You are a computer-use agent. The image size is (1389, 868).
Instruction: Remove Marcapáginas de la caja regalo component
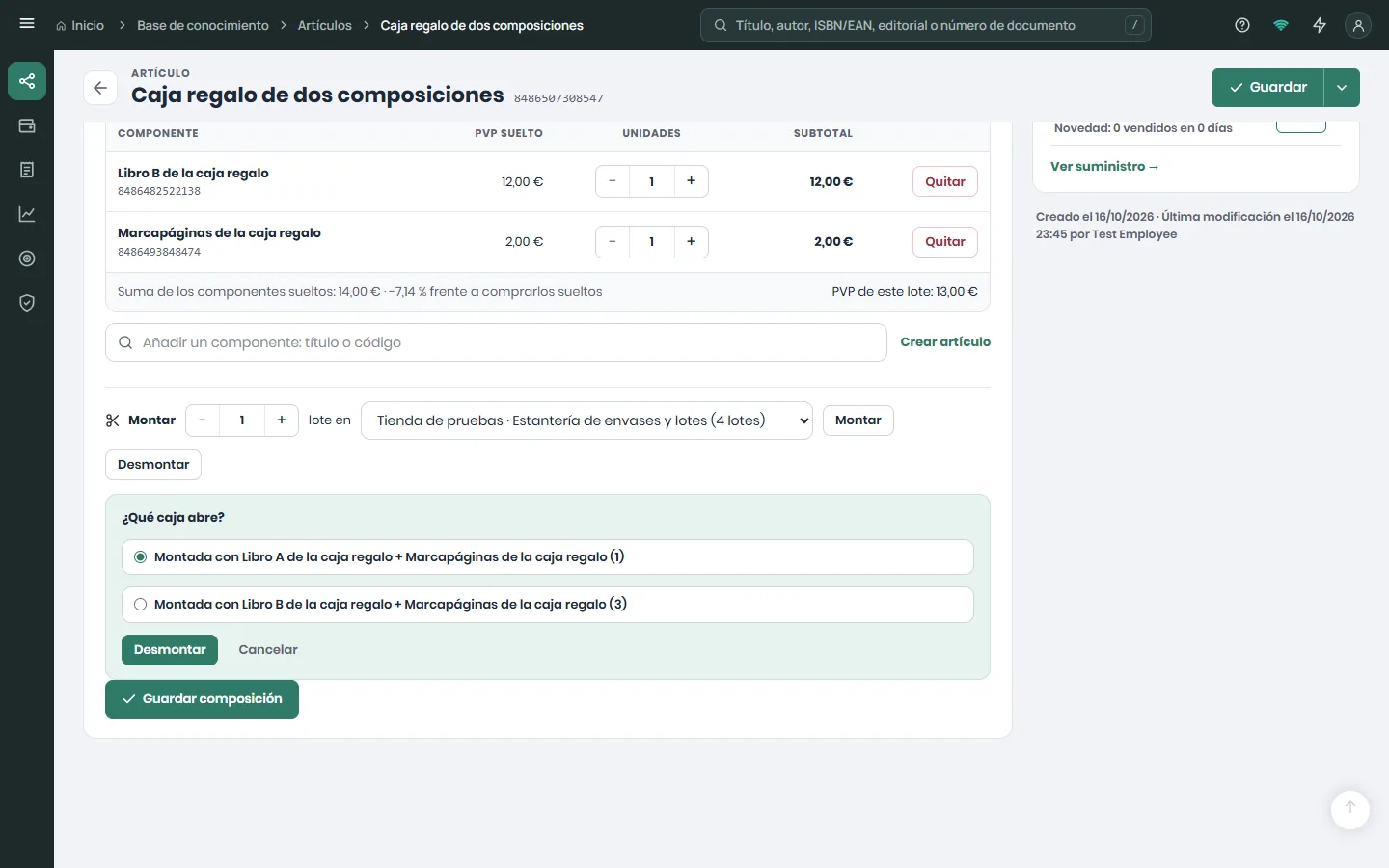pos(945,241)
